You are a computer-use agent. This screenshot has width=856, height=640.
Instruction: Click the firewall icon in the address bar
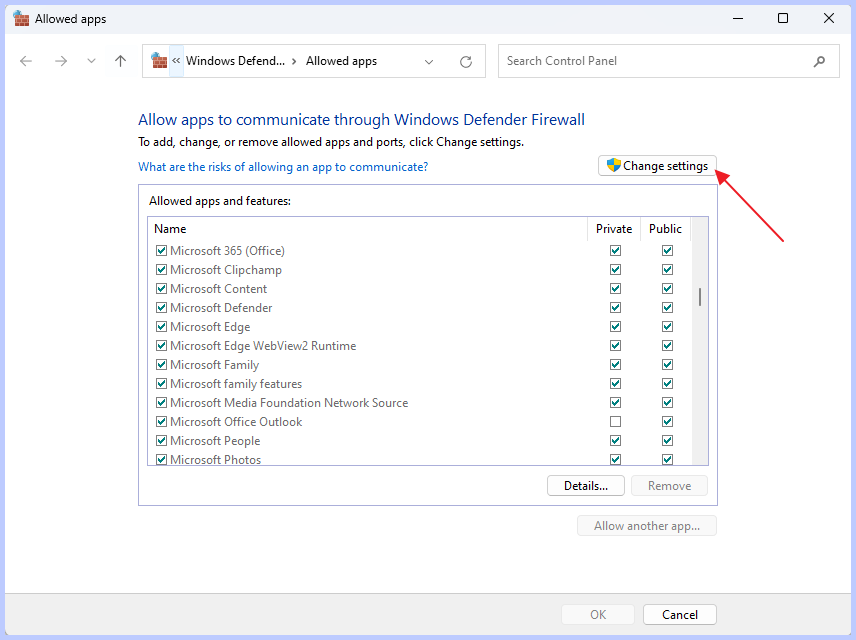pos(159,61)
